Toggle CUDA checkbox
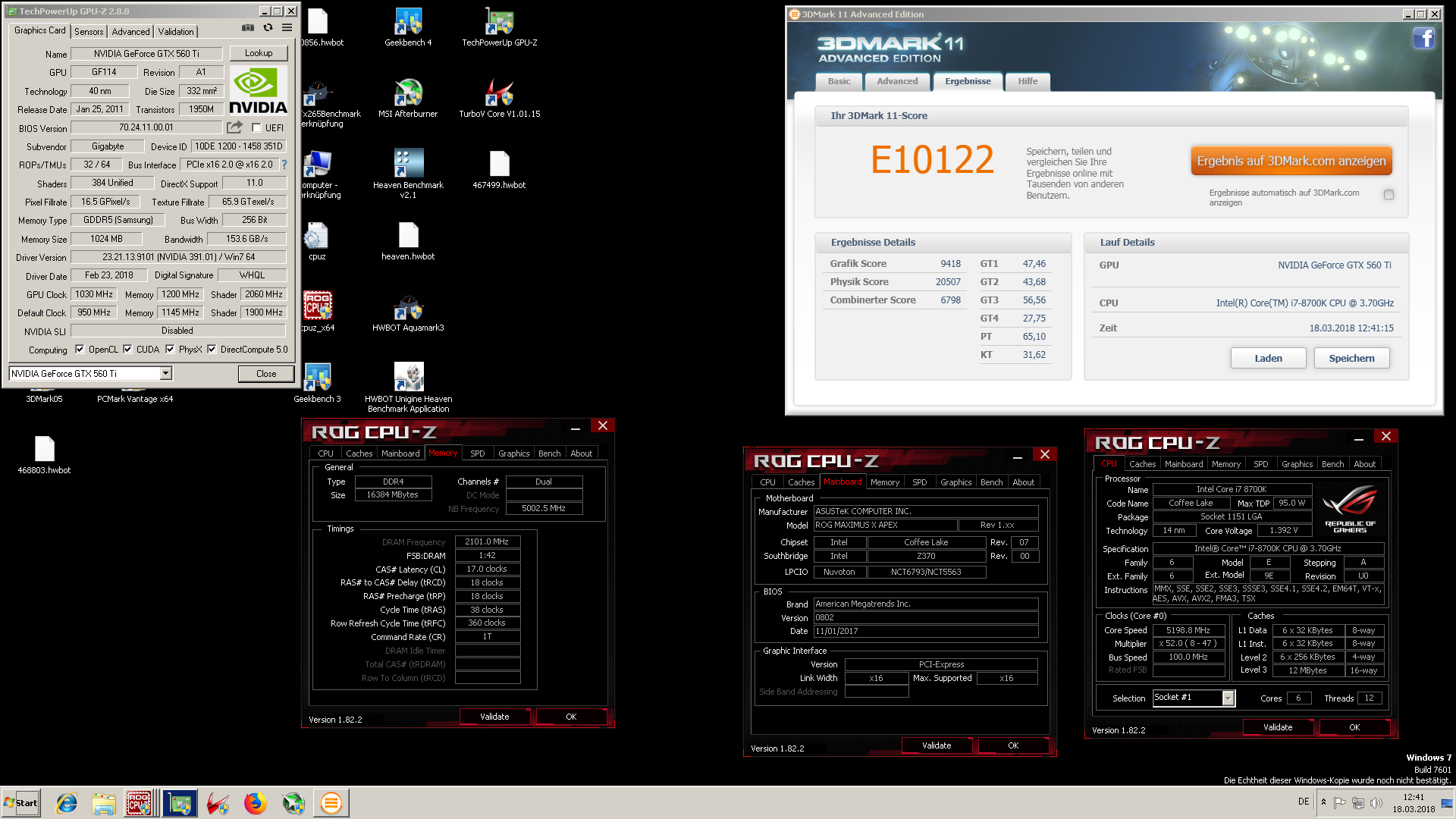 127,350
